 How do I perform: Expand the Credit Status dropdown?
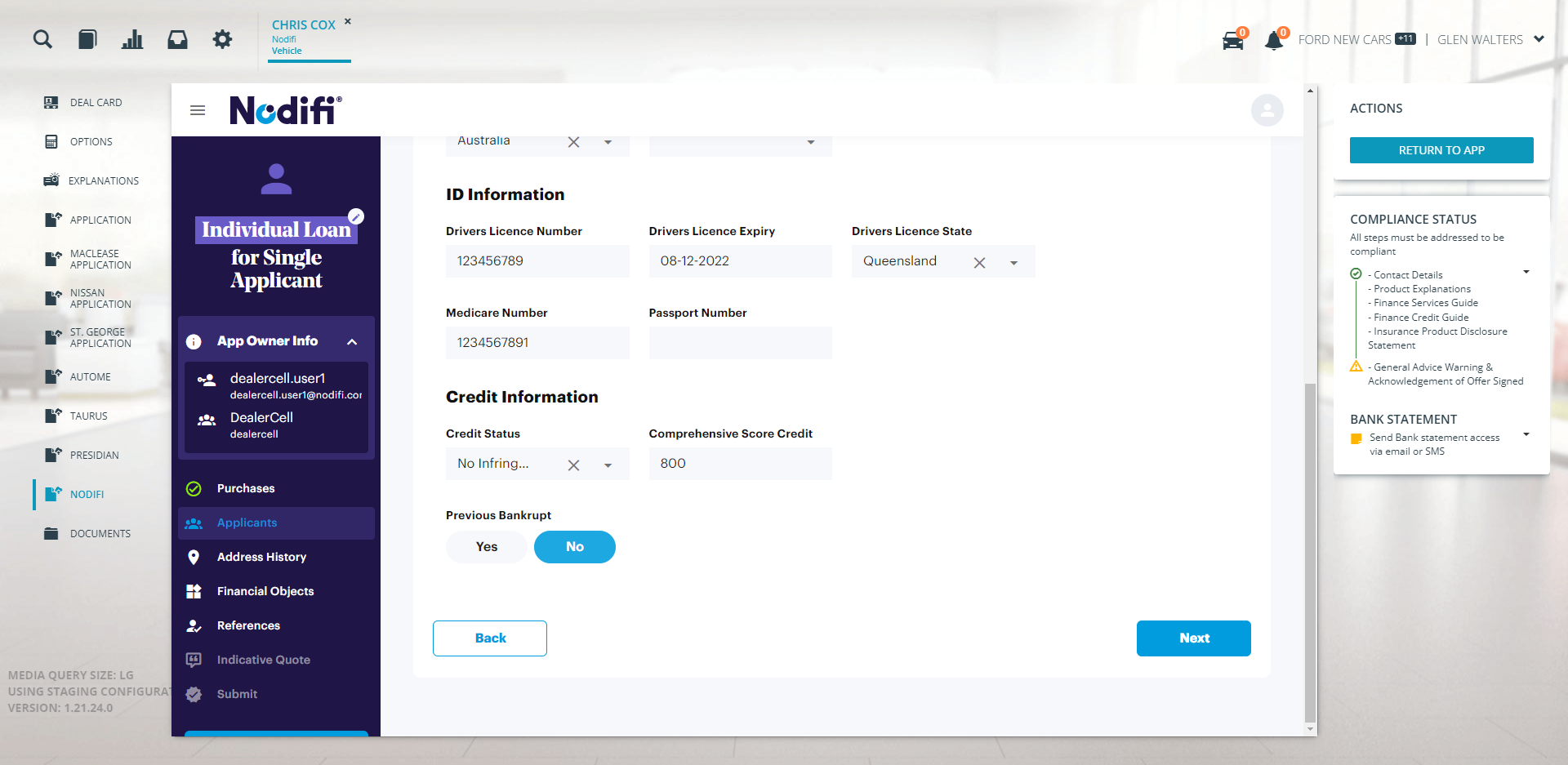(x=608, y=465)
